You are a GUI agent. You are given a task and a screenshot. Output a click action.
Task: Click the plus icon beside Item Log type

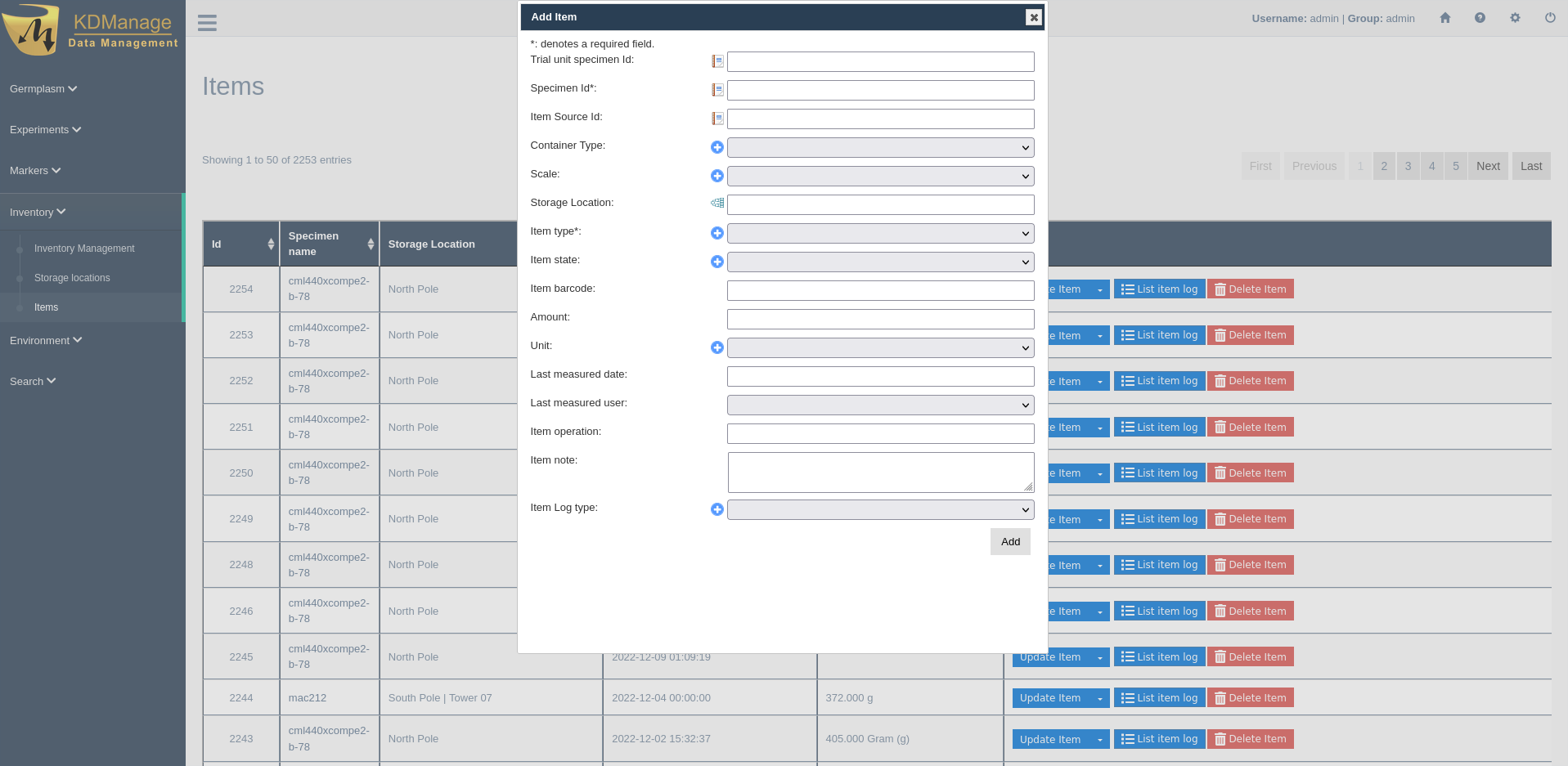[717, 509]
